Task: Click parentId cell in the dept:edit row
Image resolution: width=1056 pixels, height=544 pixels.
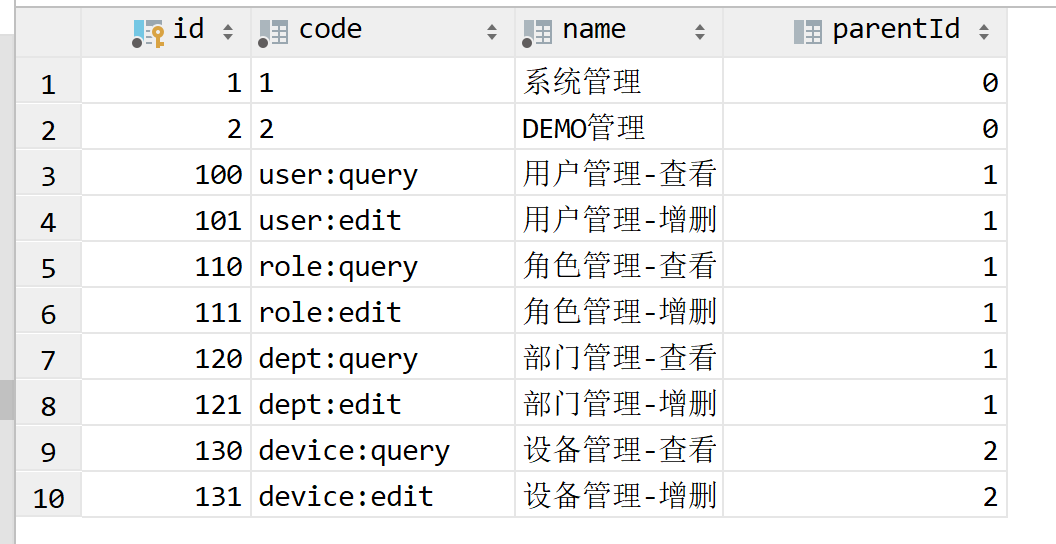Action: 865,404
